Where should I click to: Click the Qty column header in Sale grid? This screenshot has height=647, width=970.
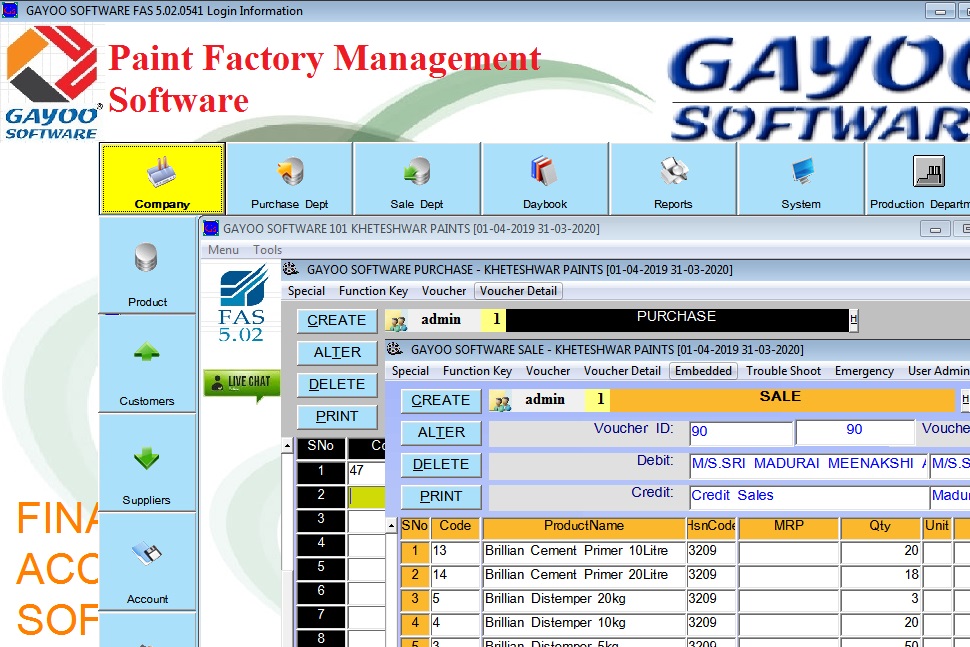880,526
